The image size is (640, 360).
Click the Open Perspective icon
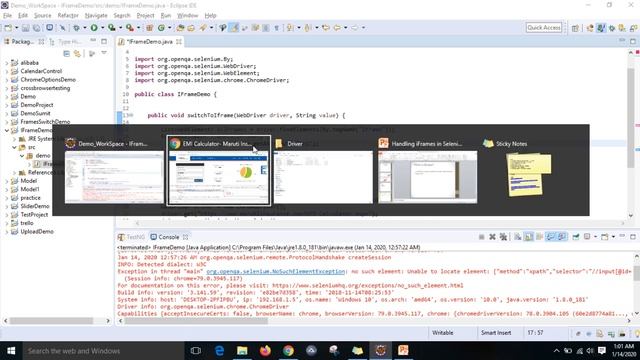point(575,28)
